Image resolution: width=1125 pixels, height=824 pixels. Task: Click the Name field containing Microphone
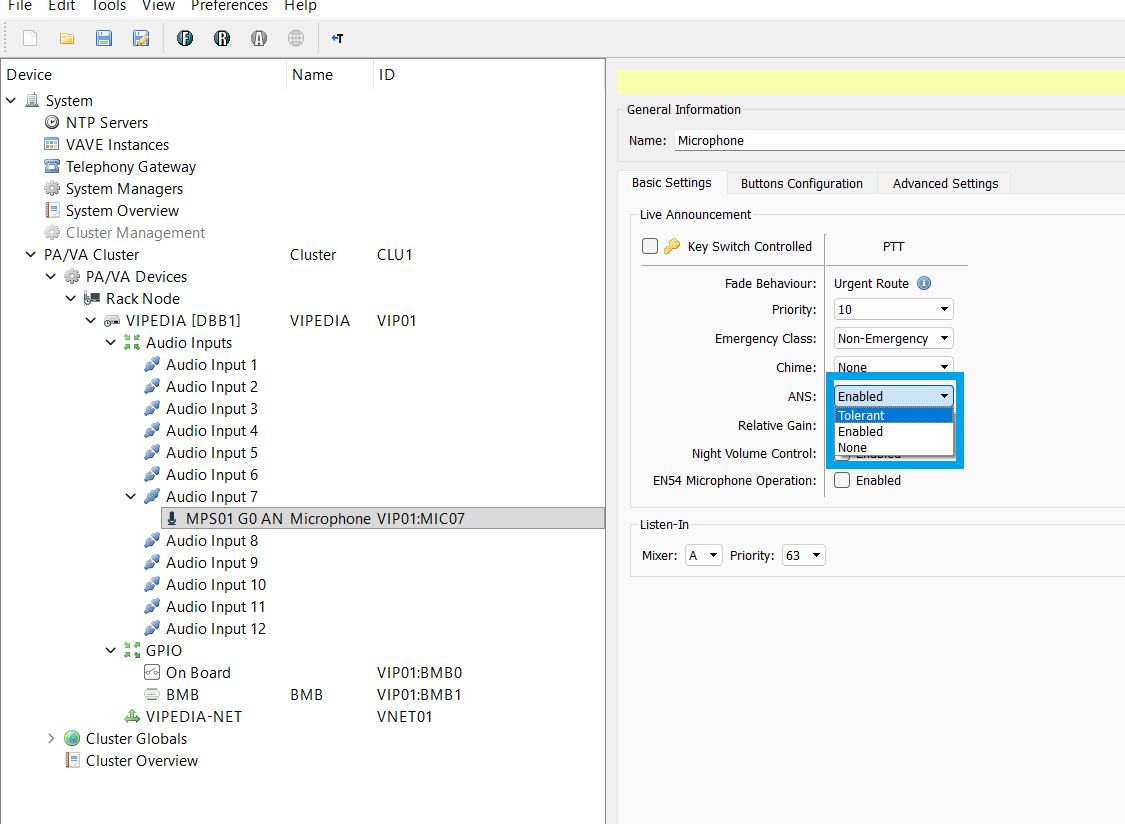(900, 141)
